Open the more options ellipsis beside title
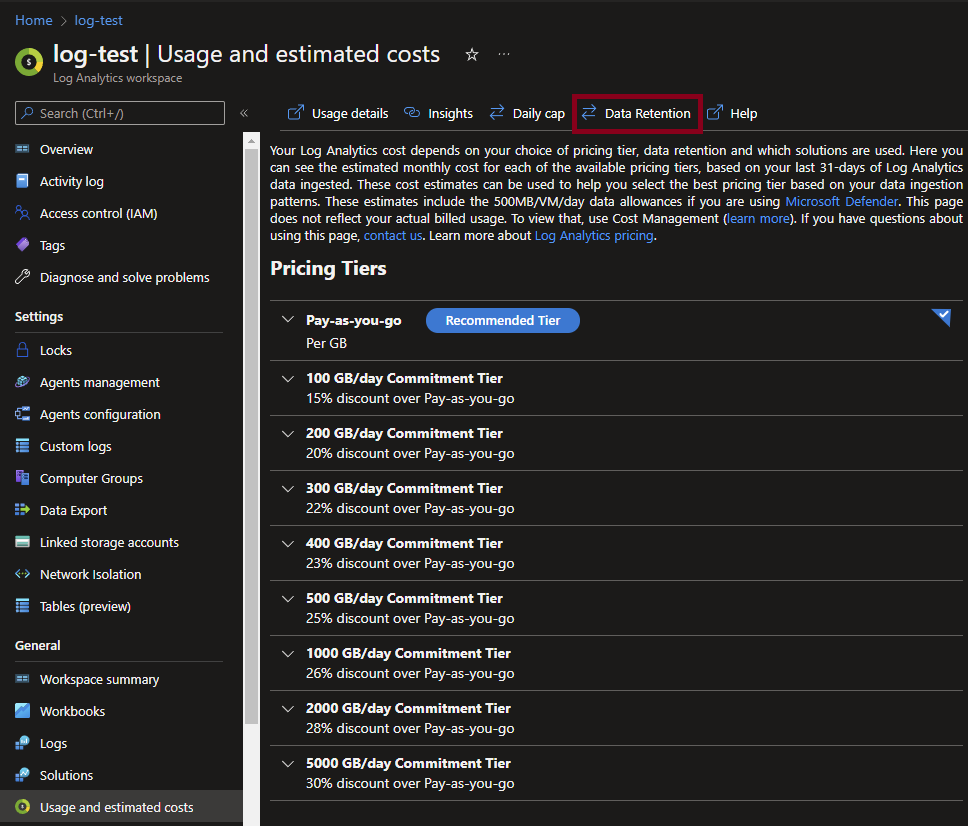This screenshot has width=968, height=826. tap(504, 54)
